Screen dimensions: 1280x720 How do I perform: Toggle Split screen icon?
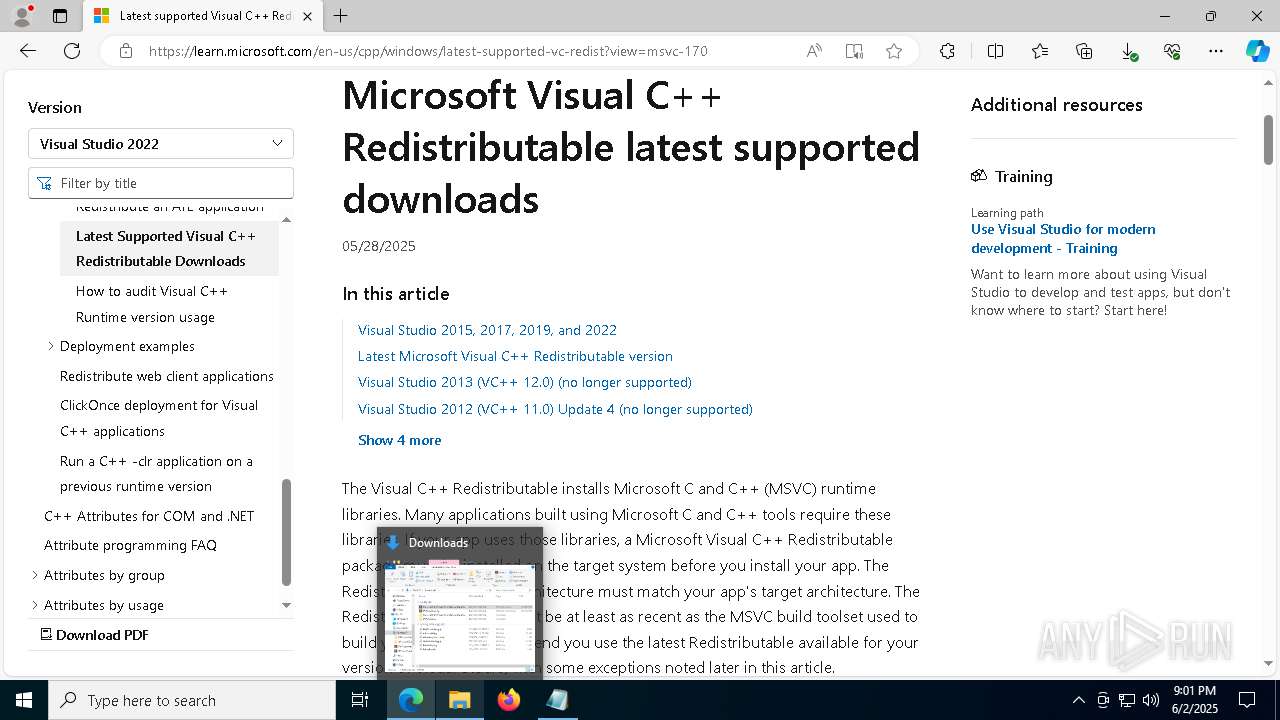(x=995, y=51)
